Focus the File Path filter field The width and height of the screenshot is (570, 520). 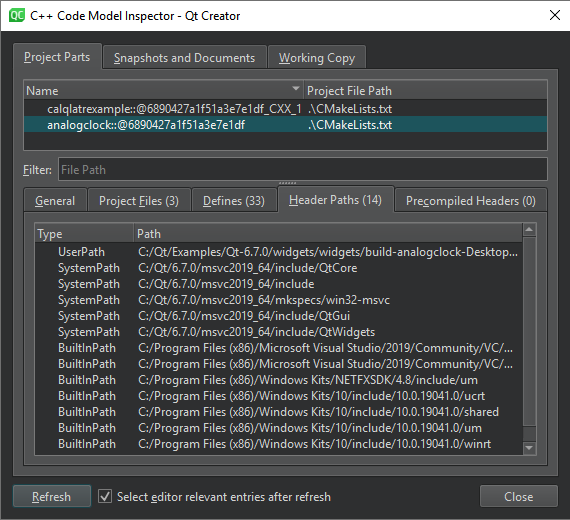pos(302,169)
